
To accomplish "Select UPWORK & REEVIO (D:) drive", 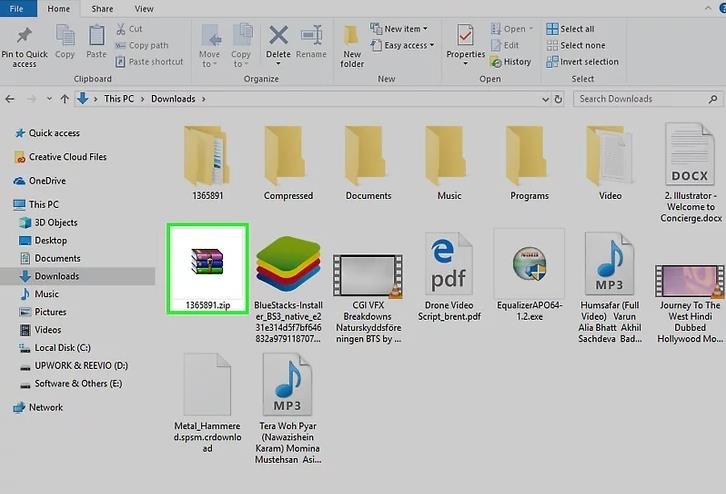I will coord(73,366).
